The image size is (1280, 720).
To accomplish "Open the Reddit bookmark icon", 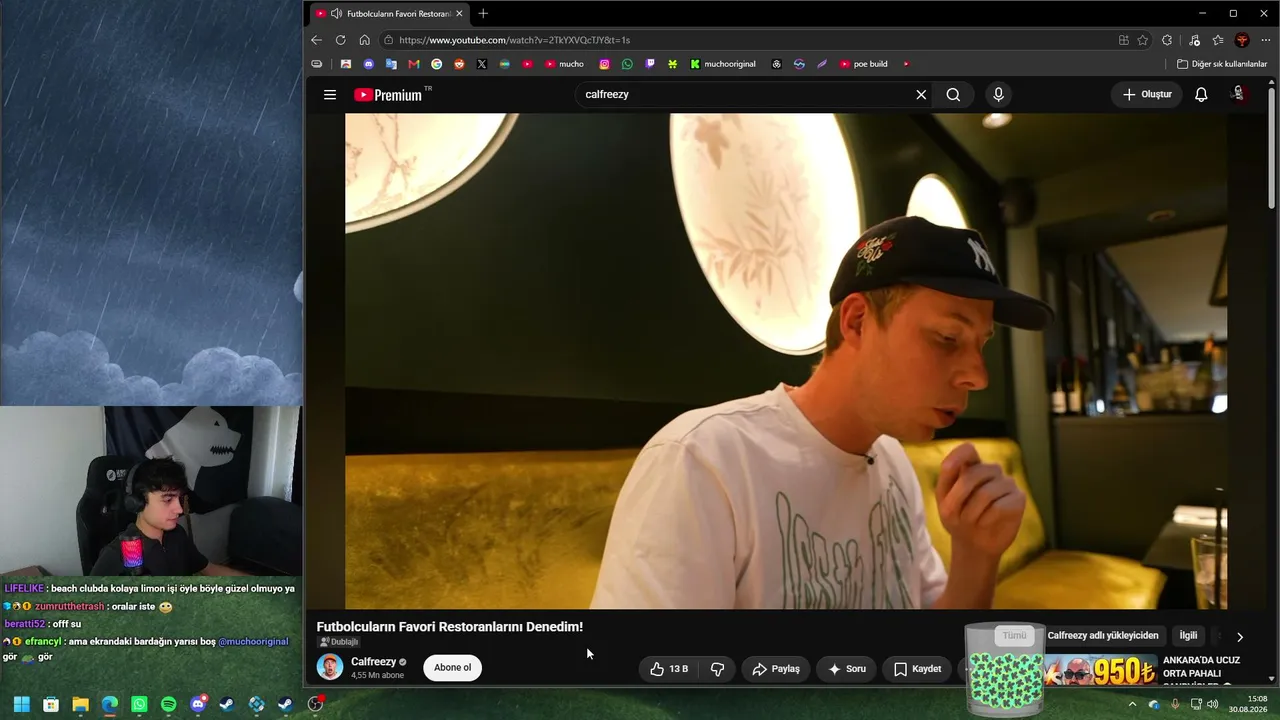I will tap(459, 64).
